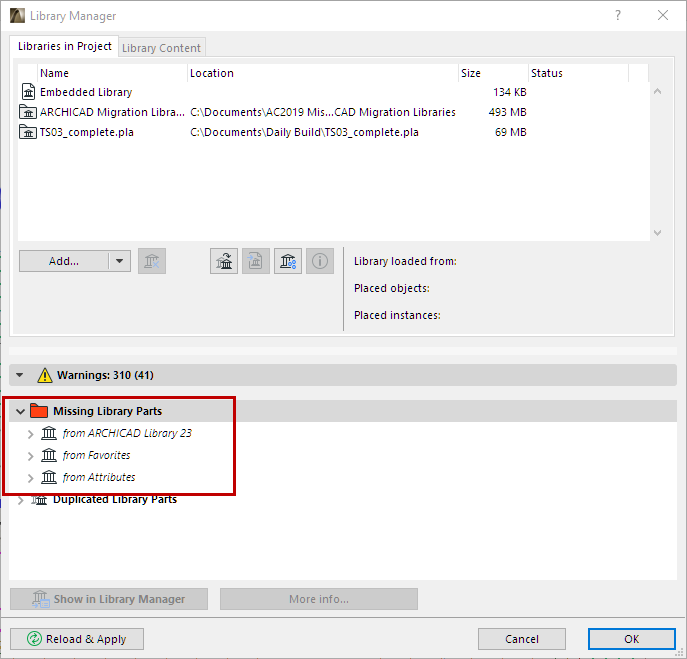Click the embed library icon button
Viewport: 687px width, 659px height.
256,261
